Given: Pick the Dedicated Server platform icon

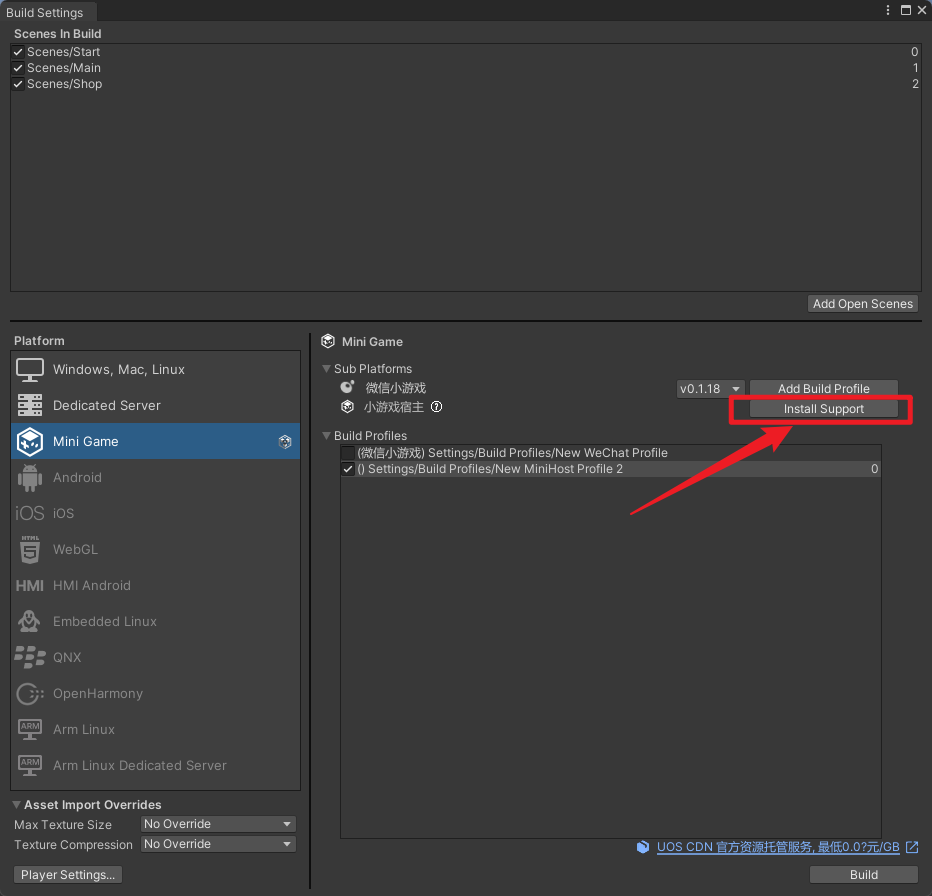Looking at the screenshot, I should click(x=30, y=406).
